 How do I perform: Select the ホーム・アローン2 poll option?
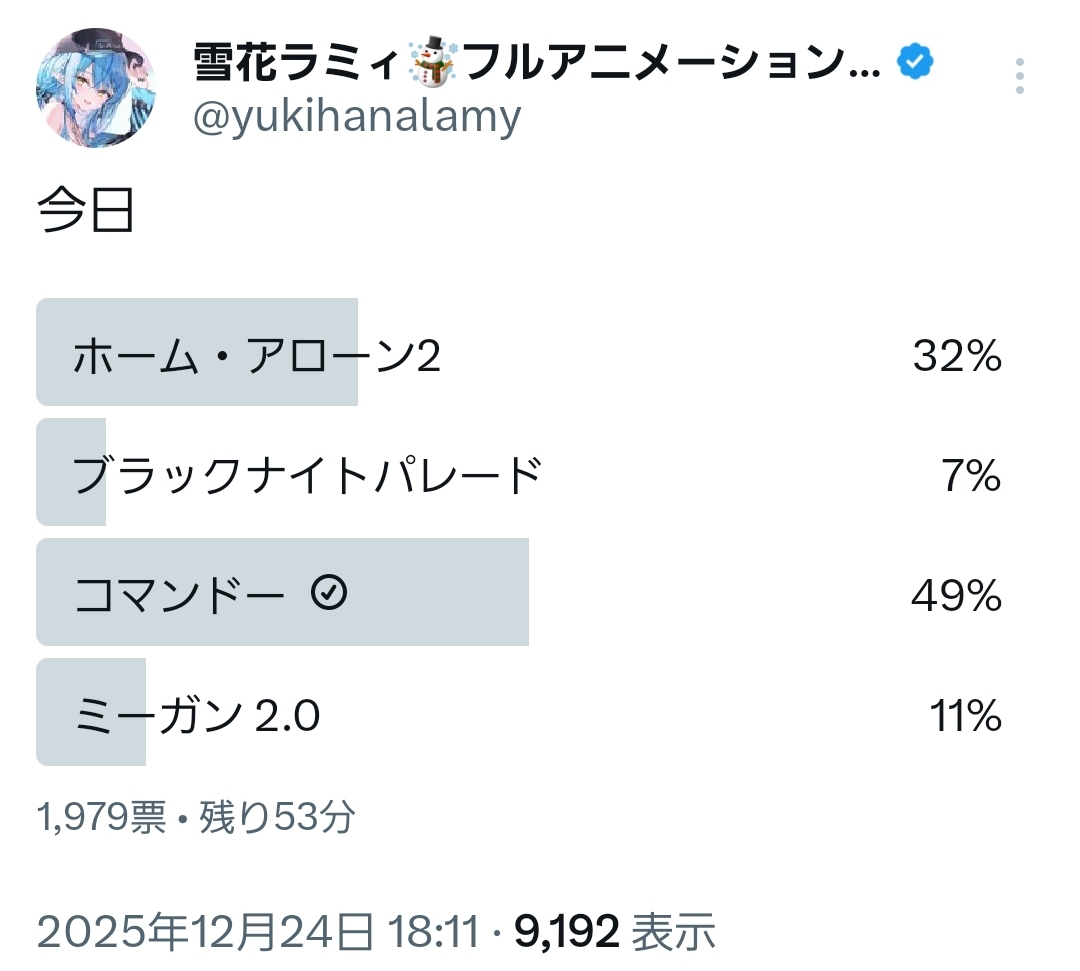coord(257,357)
